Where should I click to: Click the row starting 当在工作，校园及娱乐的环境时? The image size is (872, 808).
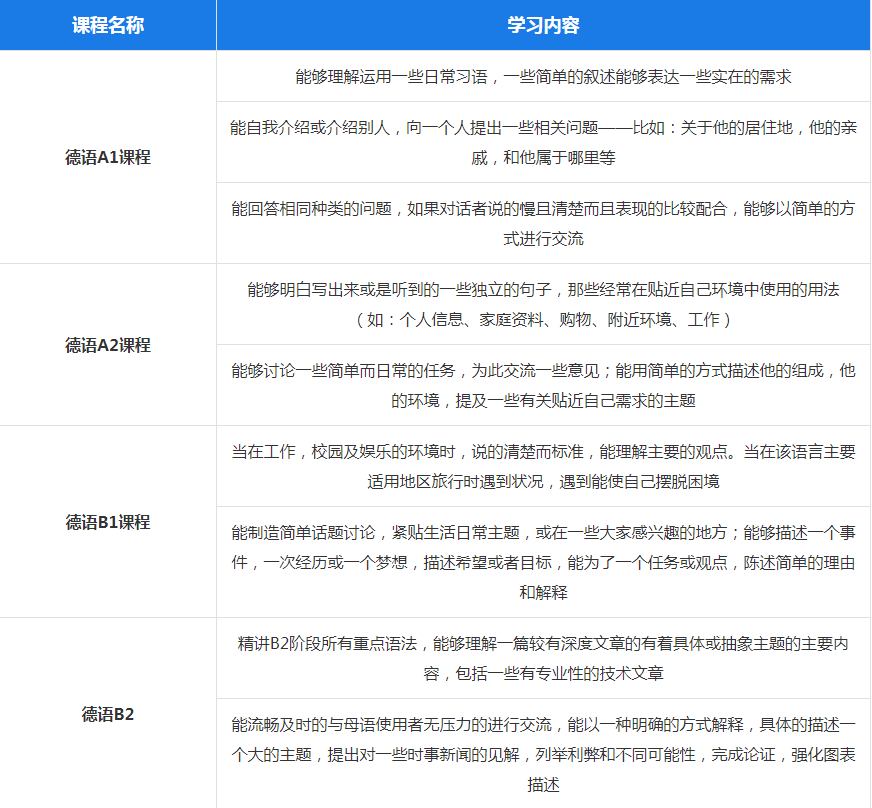point(543,466)
